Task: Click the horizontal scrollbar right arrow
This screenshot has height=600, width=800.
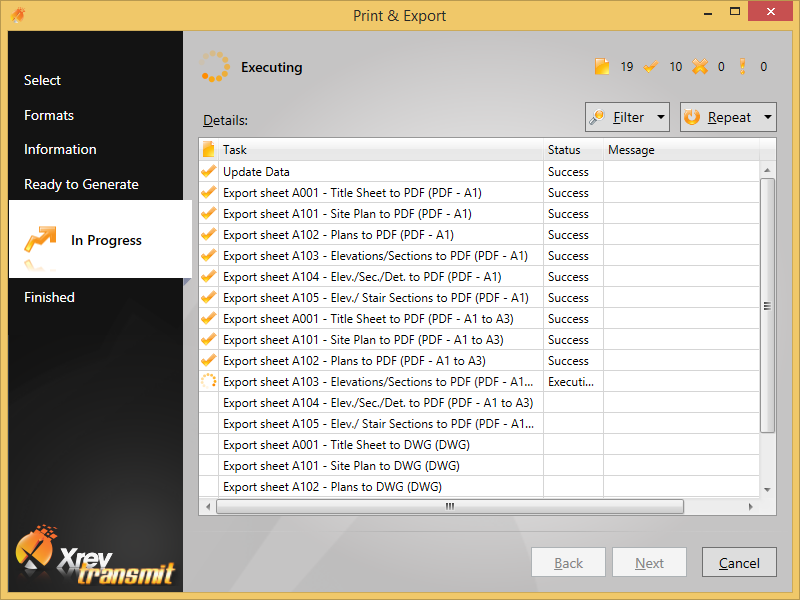Action: [751, 507]
